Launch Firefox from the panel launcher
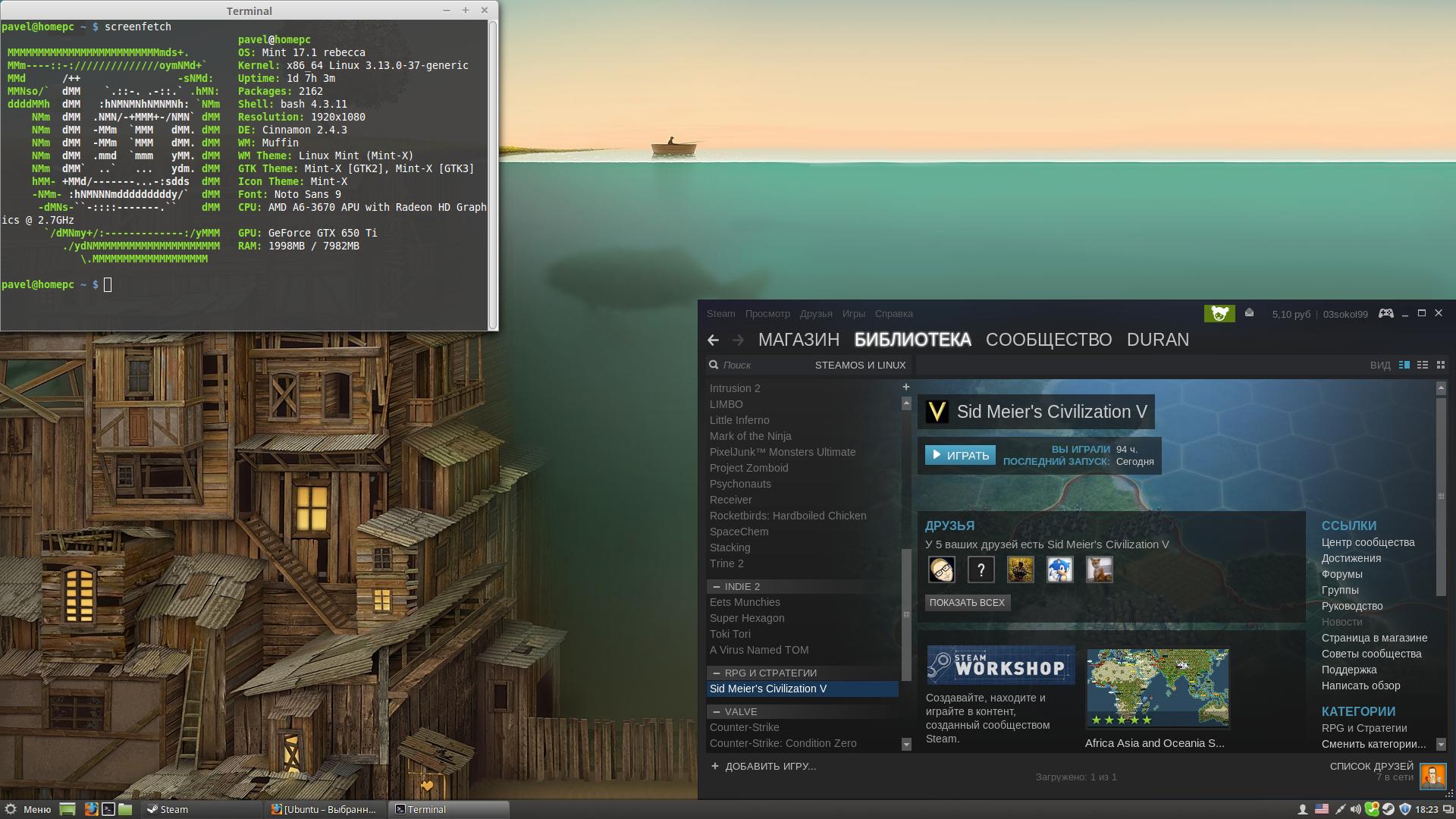The width and height of the screenshot is (1456, 819). click(91, 809)
